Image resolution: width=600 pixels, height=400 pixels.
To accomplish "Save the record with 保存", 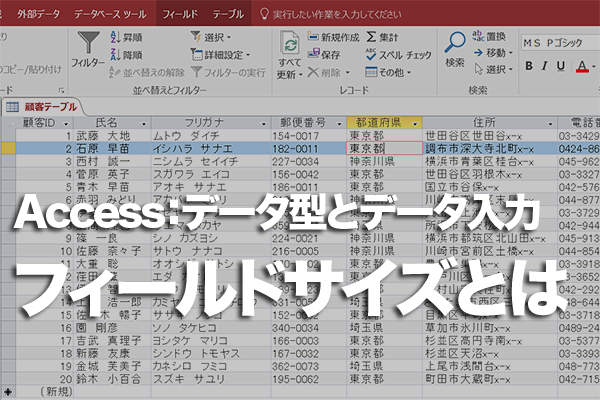I will click(324, 55).
